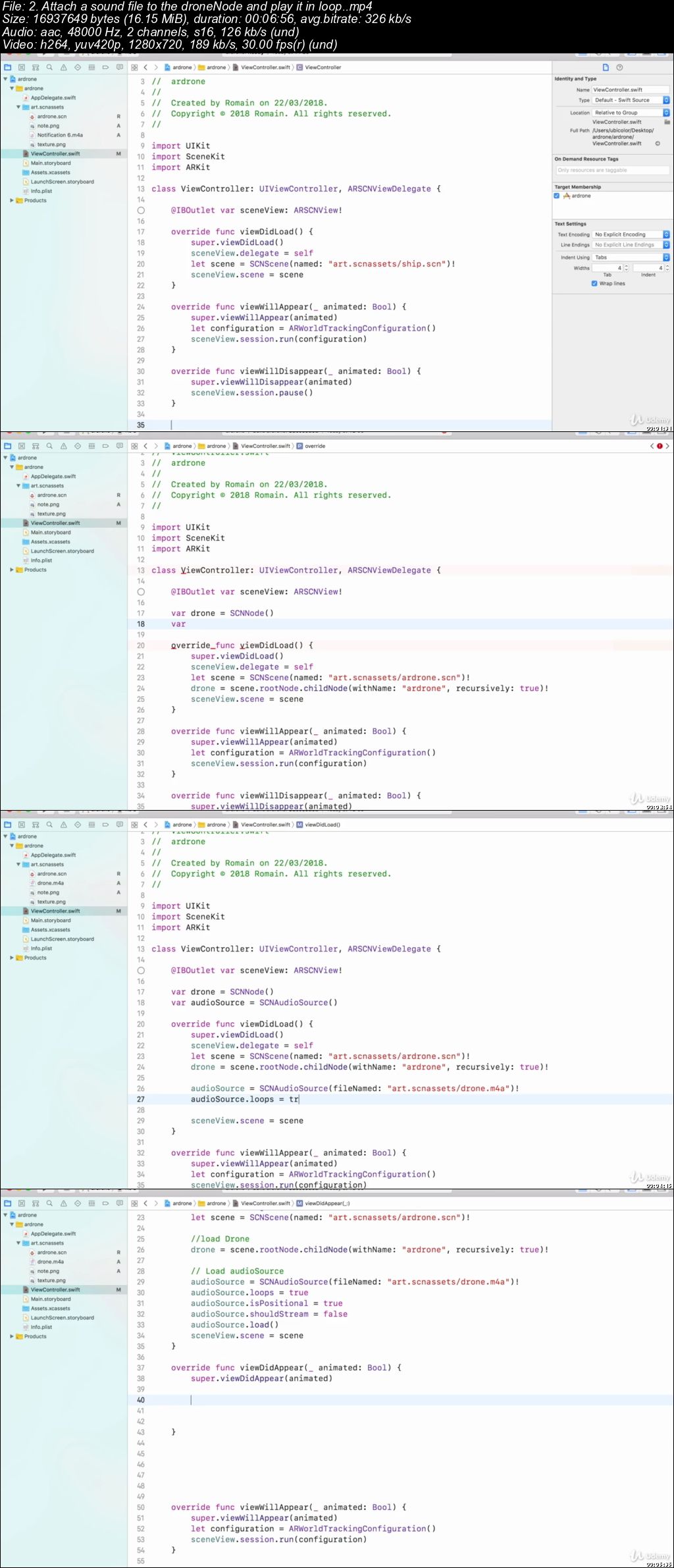The image size is (674, 1568).
Task: Select Debug navigator icon in top frame
Action: [x=91, y=67]
